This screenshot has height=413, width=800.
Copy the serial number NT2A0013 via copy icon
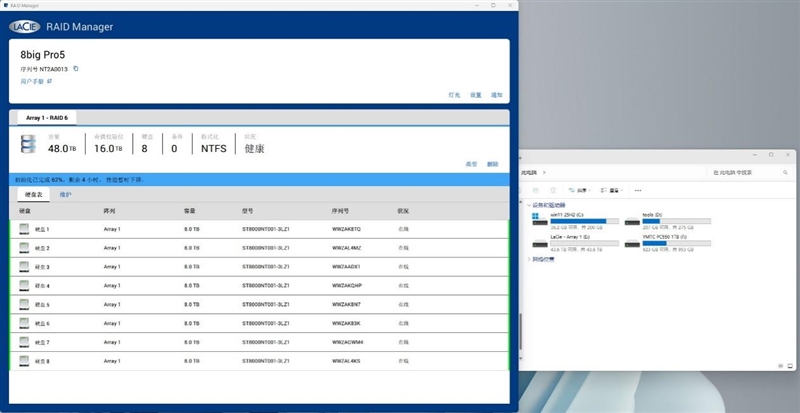[76, 68]
